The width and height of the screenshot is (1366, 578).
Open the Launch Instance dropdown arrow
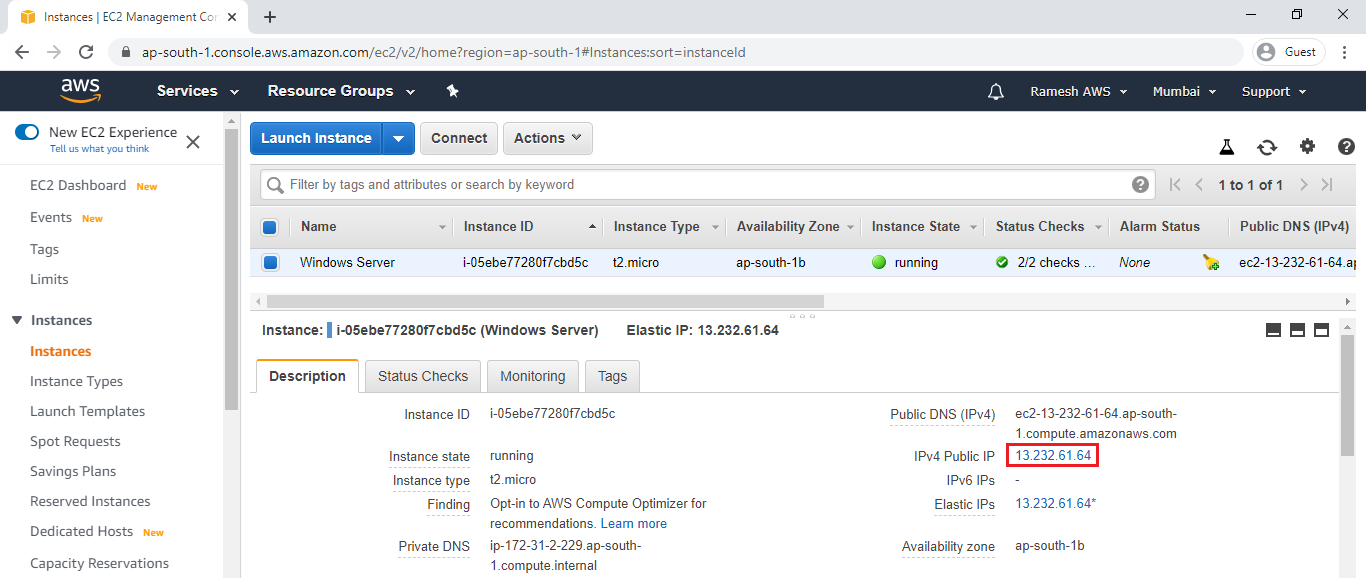coord(398,139)
